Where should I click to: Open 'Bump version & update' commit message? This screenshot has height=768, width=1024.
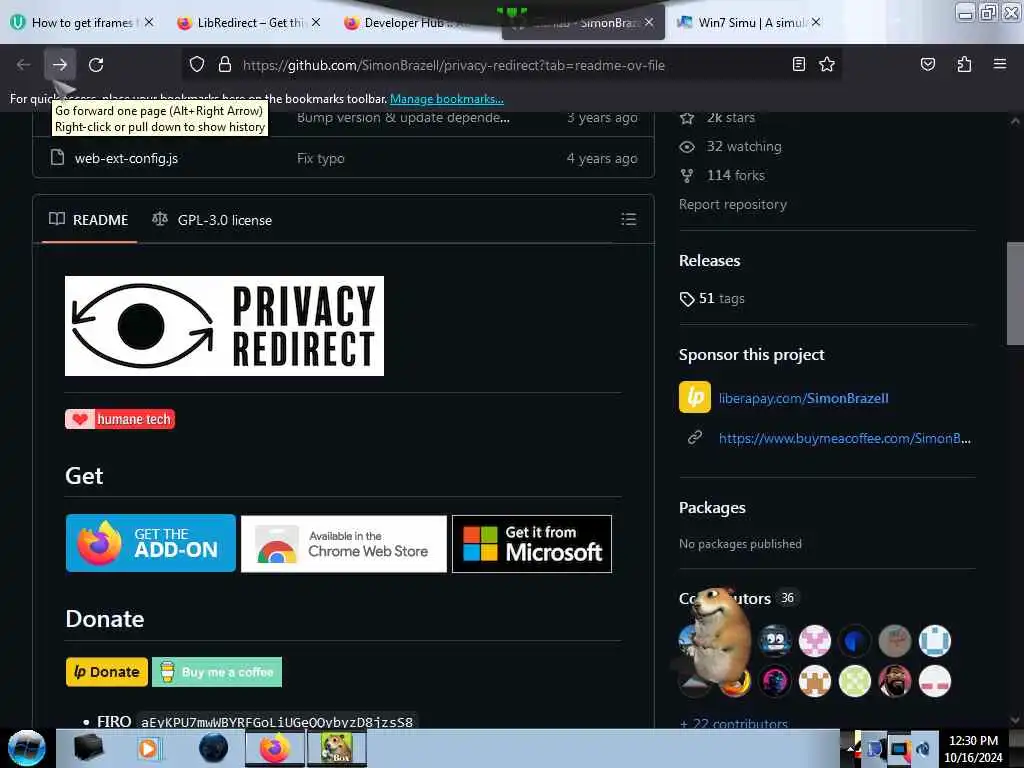pyautogui.click(x=403, y=118)
